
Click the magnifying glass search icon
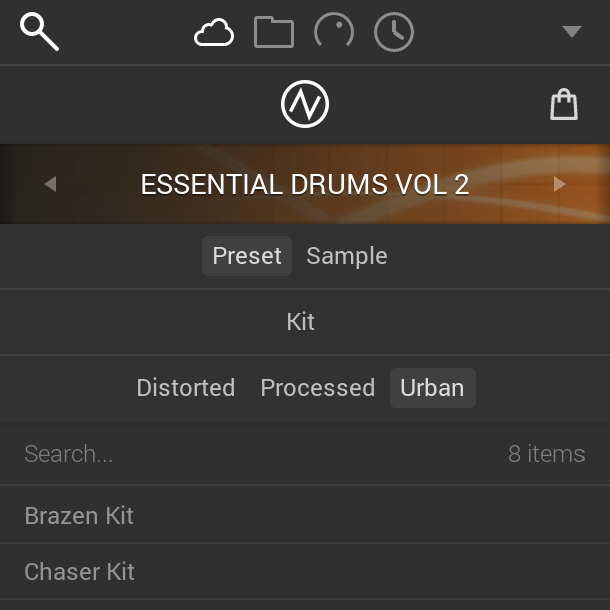coord(39,32)
